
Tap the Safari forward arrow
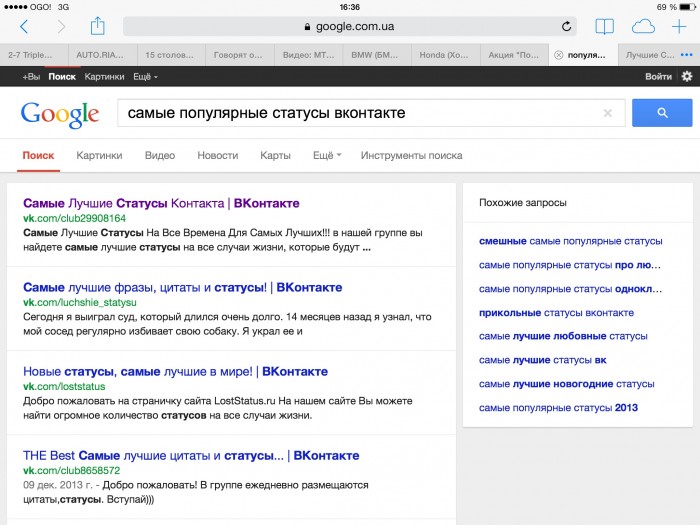[x=61, y=27]
